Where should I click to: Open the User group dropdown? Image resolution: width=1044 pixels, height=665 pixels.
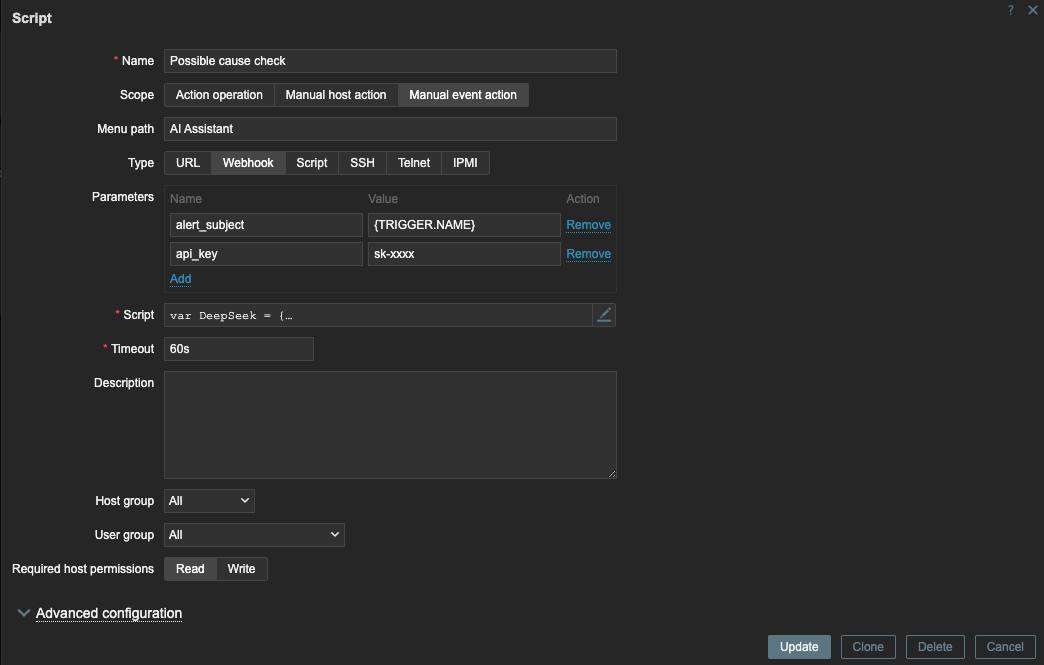tap(254, 535)
